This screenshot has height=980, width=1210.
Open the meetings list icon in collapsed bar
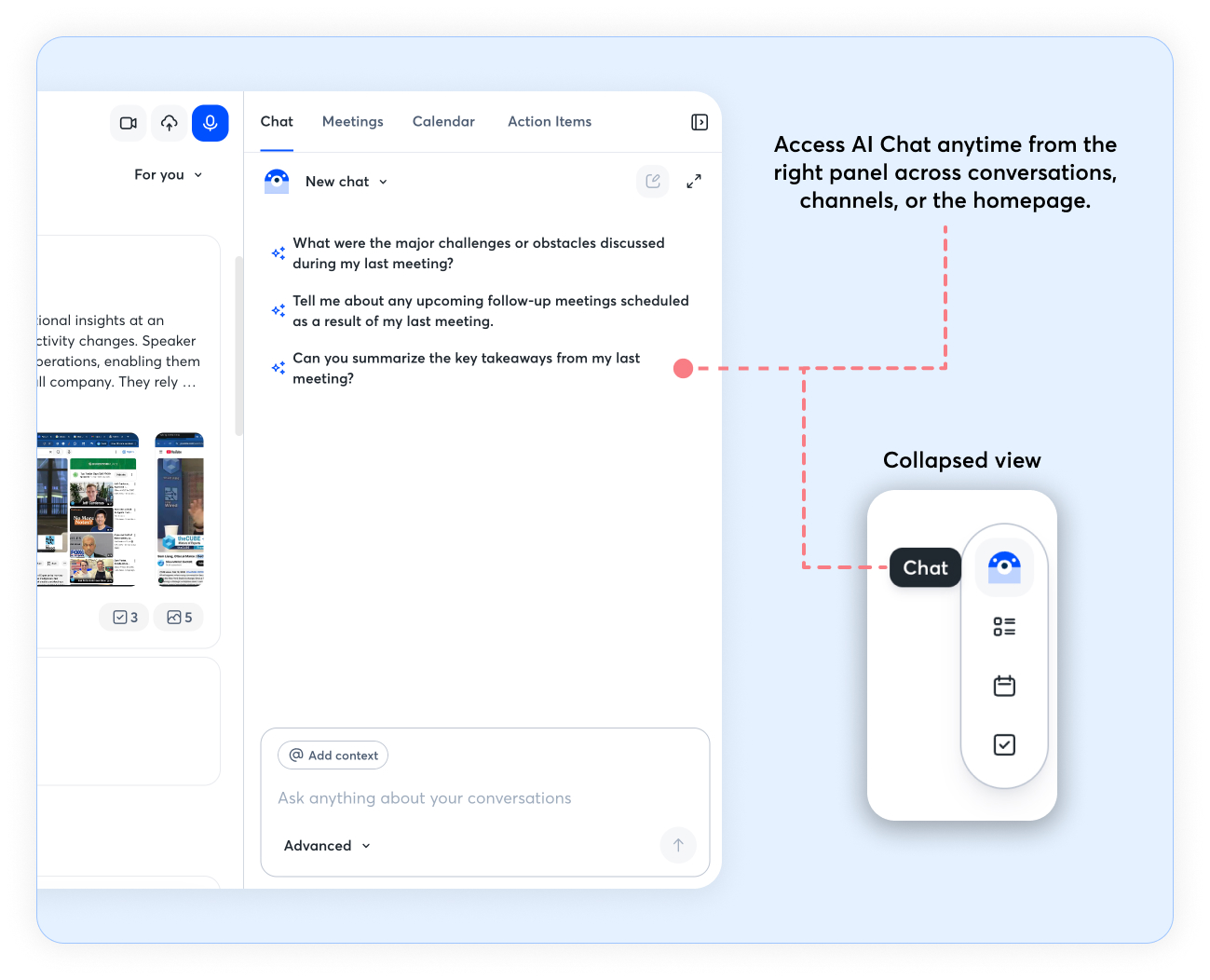click(1004, 627)
